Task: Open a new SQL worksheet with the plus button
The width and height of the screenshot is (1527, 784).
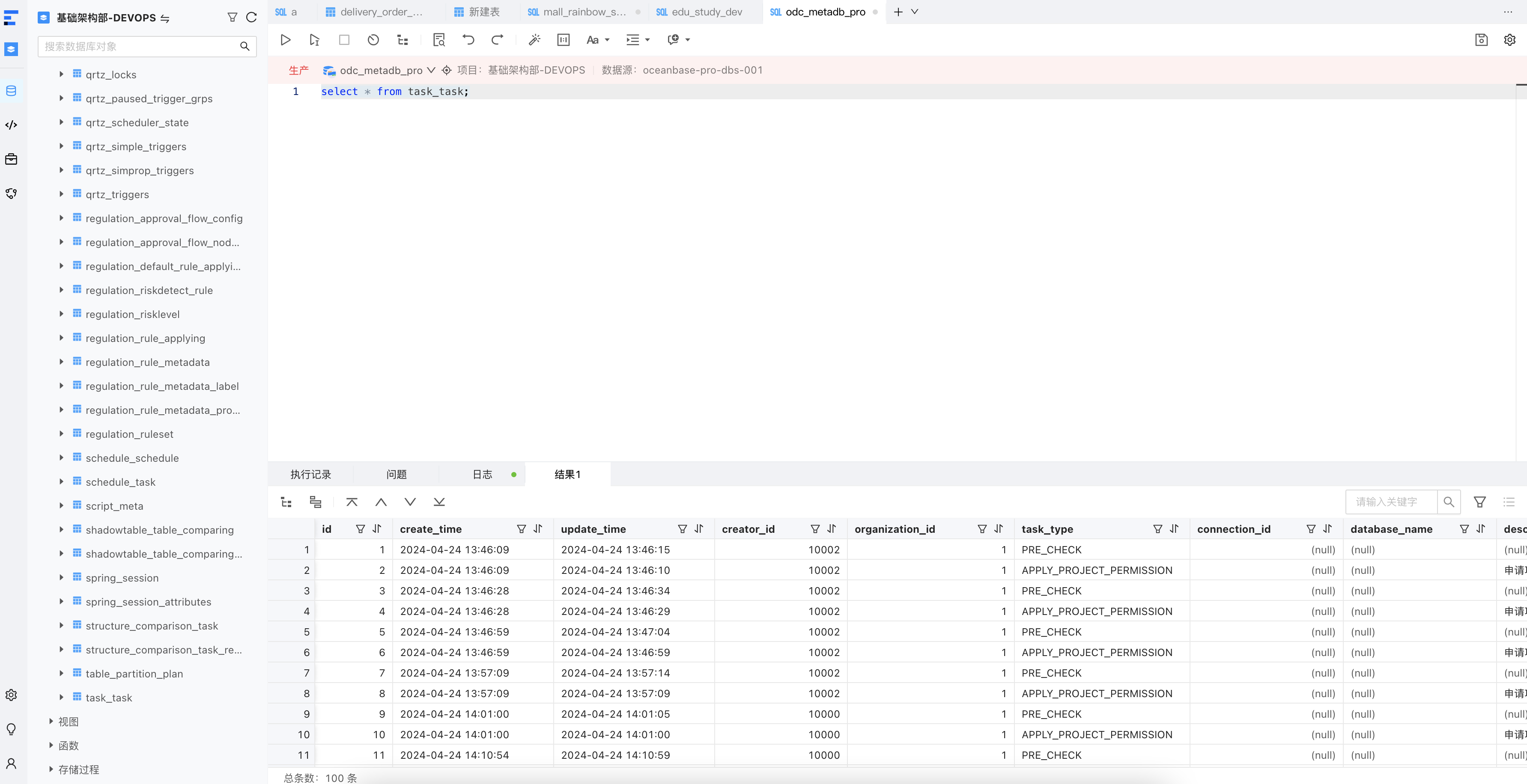Action: tap(898, 12)
